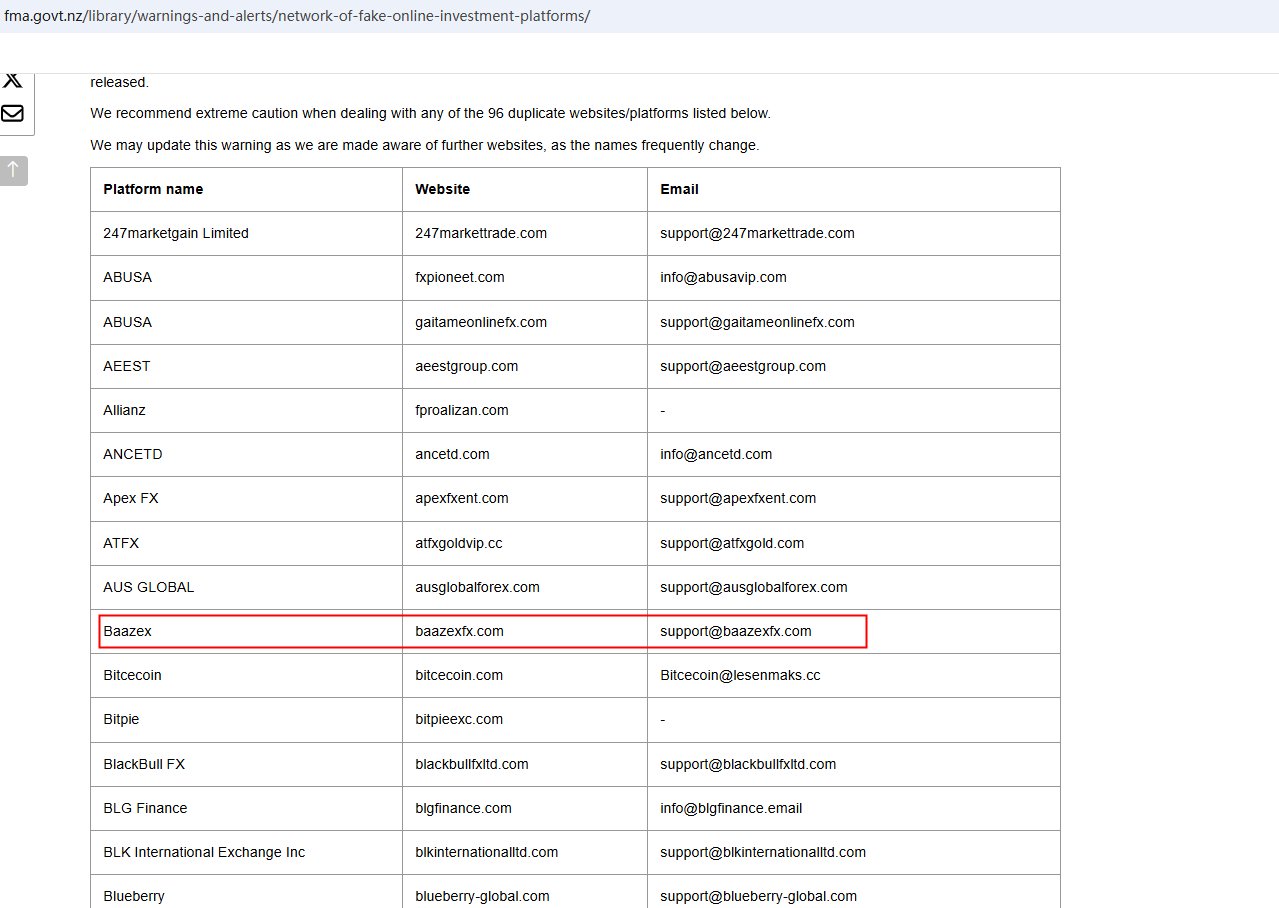Click the info@abusavip.com email text

[x=723, y=277]
